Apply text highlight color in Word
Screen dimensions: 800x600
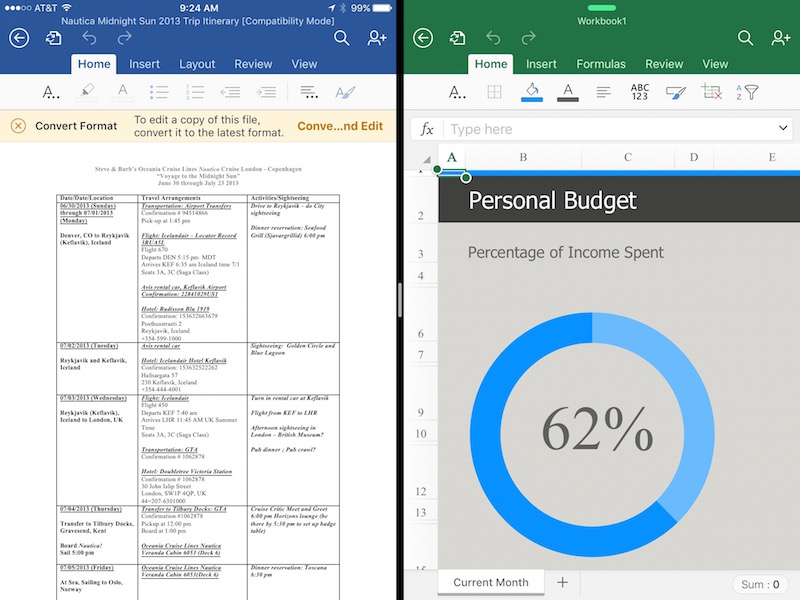[87, 92]
